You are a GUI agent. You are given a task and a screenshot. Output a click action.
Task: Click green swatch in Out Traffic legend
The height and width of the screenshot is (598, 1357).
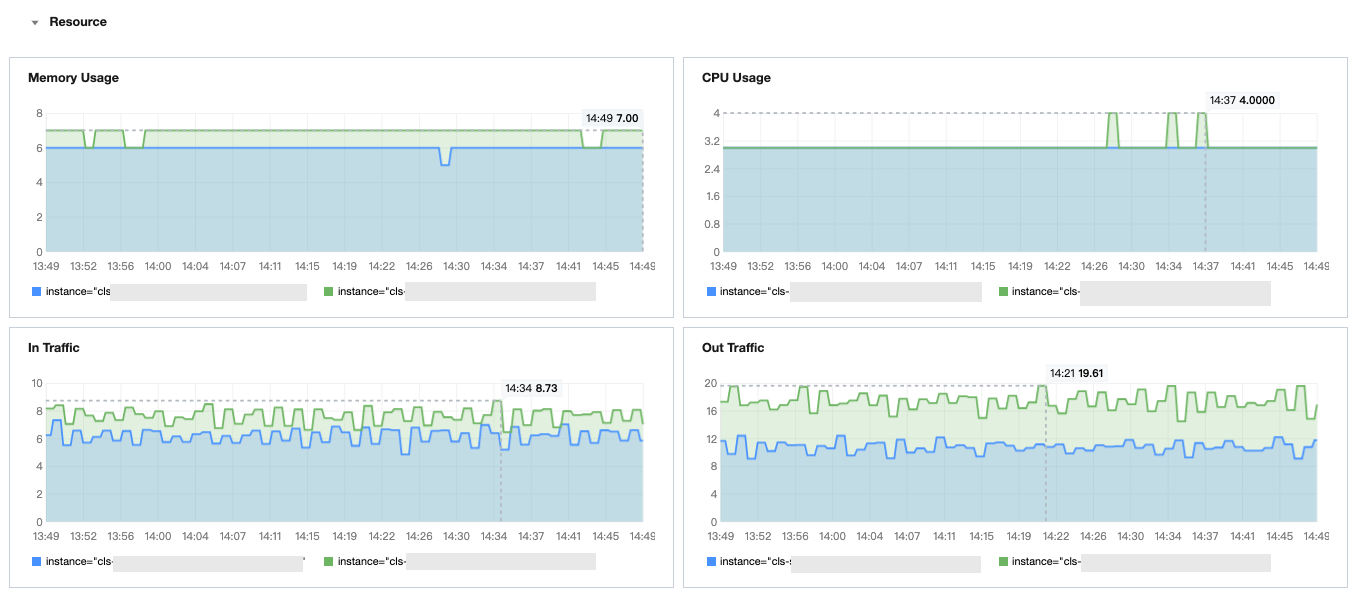[x=1003, y=562]
